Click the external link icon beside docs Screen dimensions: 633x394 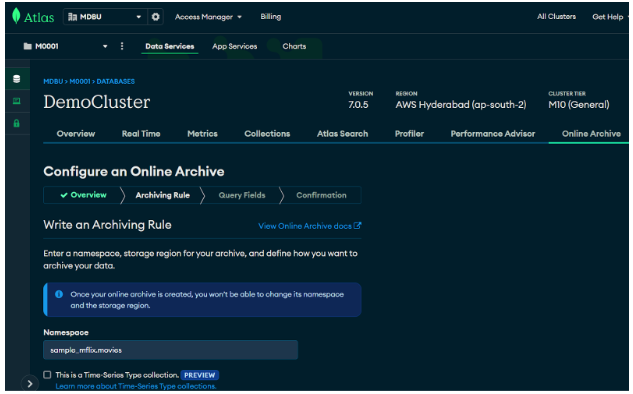click(358, 226)
